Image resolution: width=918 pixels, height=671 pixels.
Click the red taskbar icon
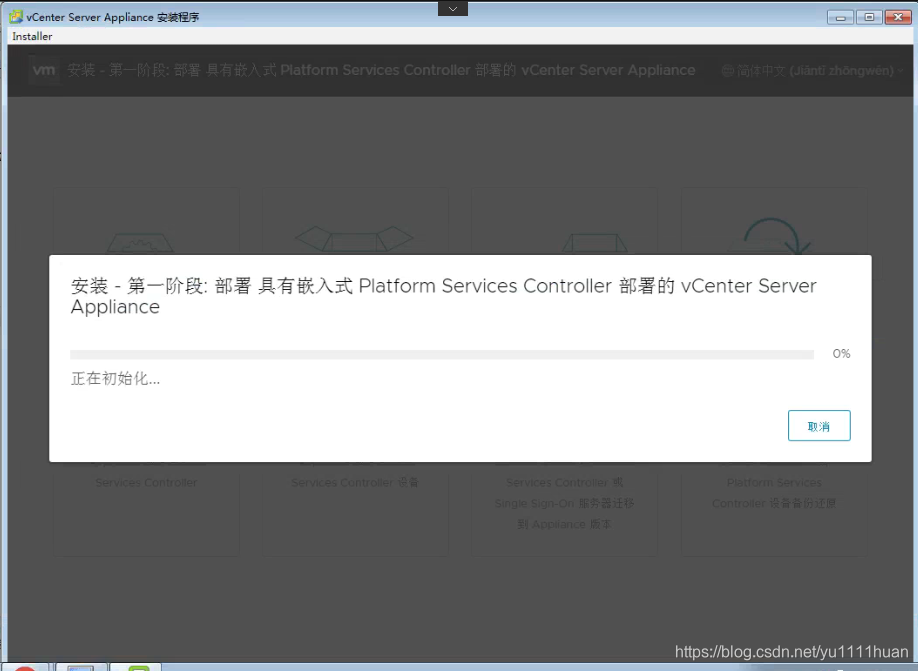[x=25, y=668]
